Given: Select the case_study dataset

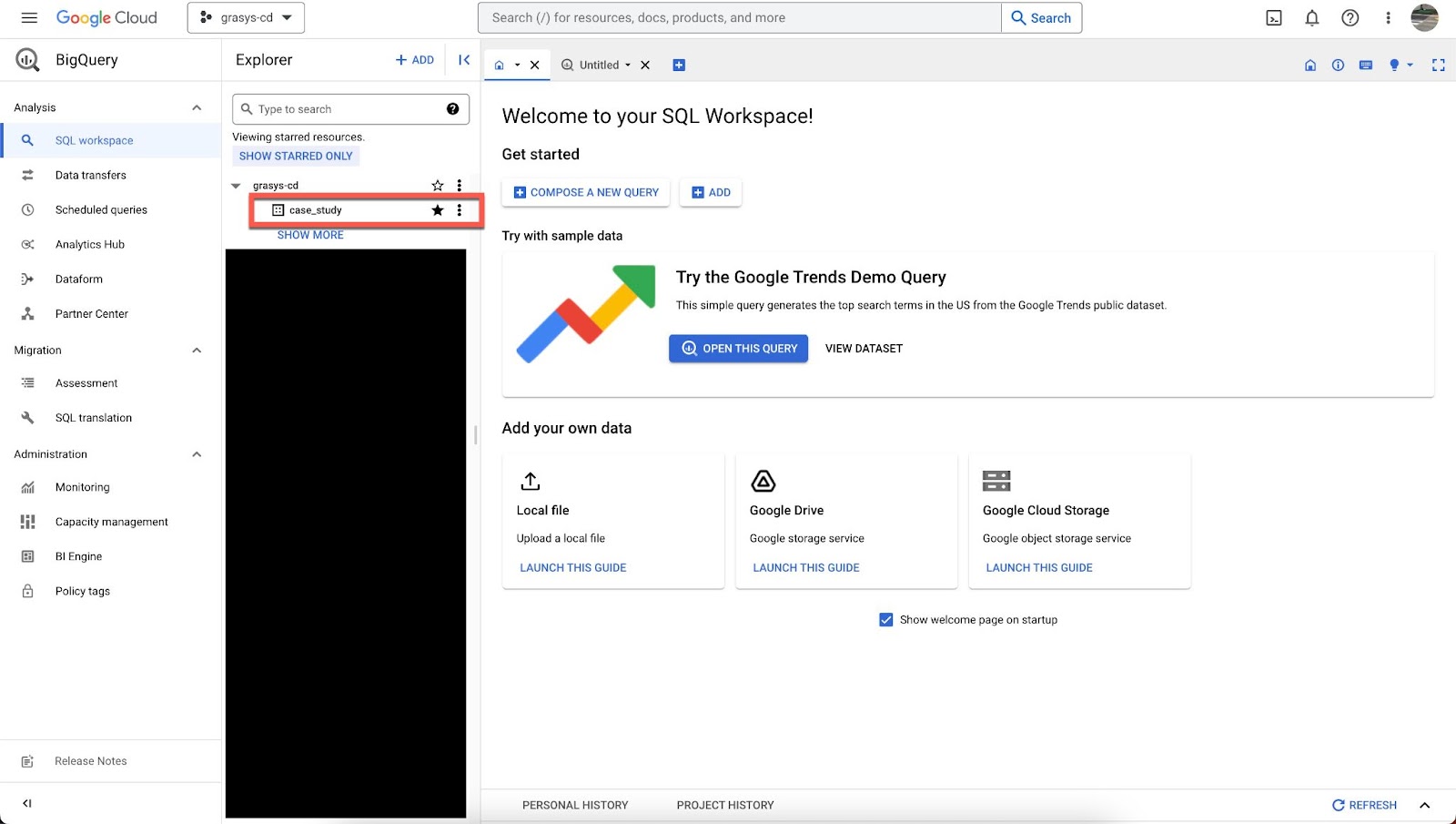Looking at the screenshot, I should click(x=316, y=210).
